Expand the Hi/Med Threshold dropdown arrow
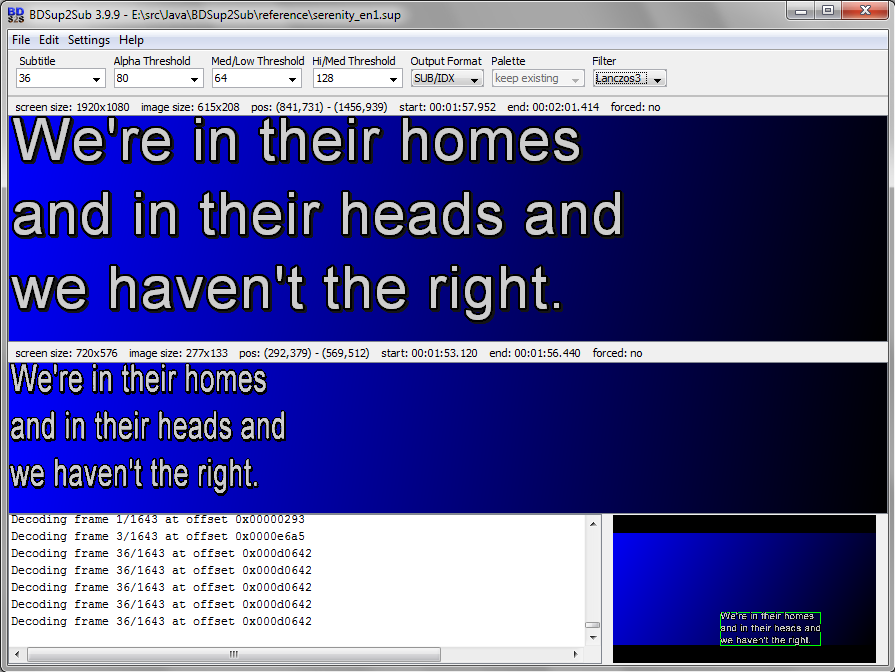 393,79
